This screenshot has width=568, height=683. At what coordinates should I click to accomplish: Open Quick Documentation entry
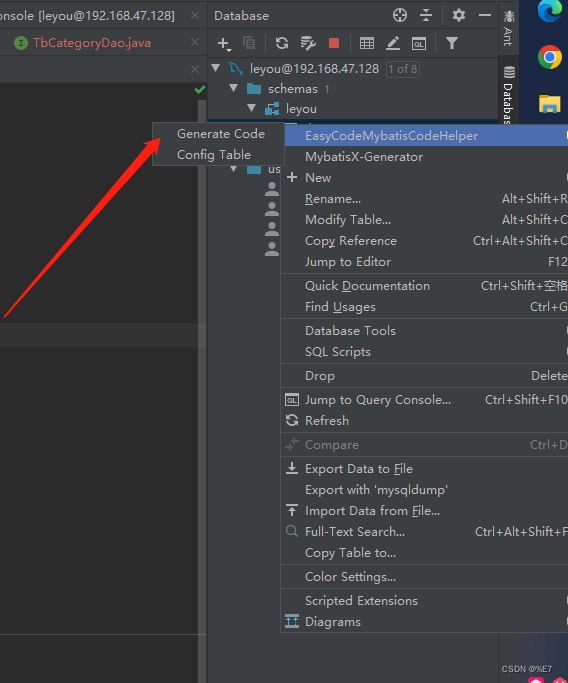pyautogui.click(x=424, y=286)
